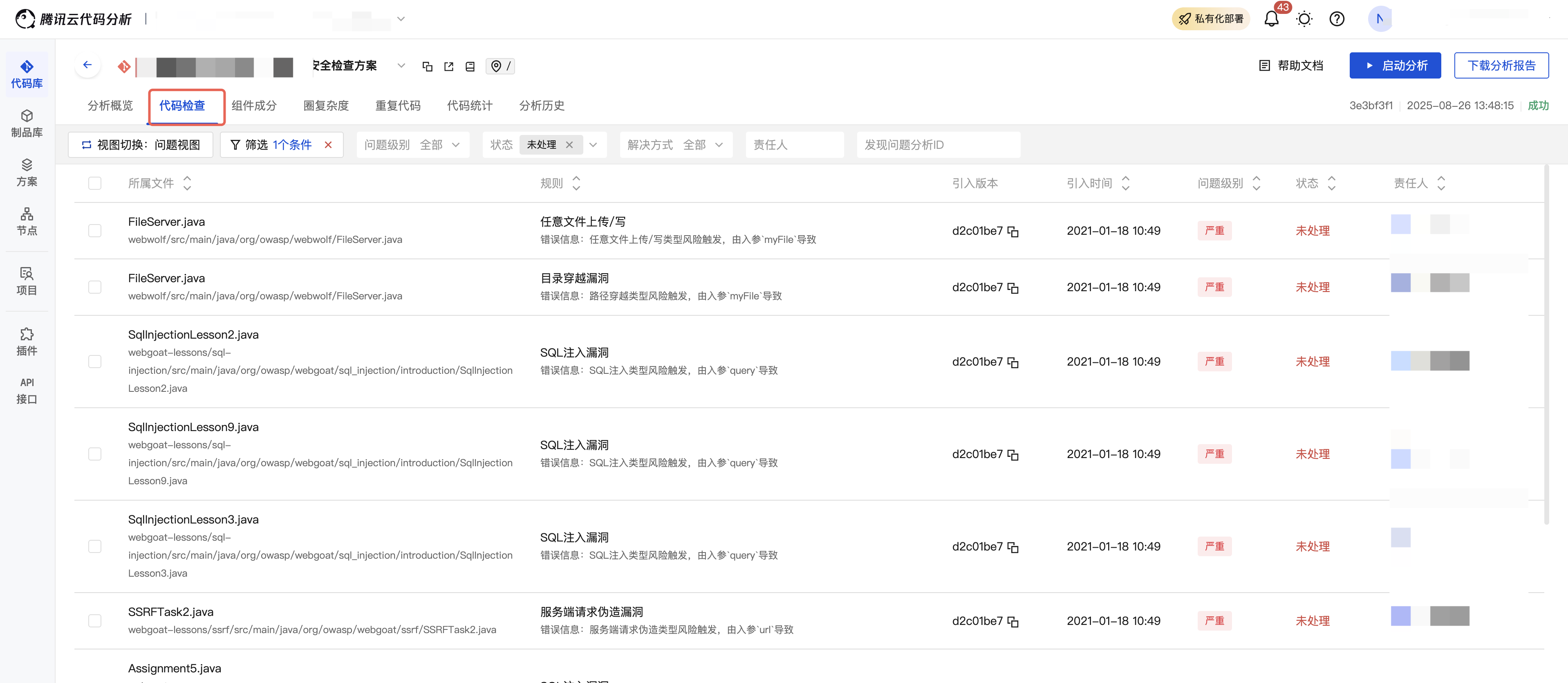Expand the 问题级别 filter dropdown
Screen dimensions: 1568x683
tap(455, 144)
